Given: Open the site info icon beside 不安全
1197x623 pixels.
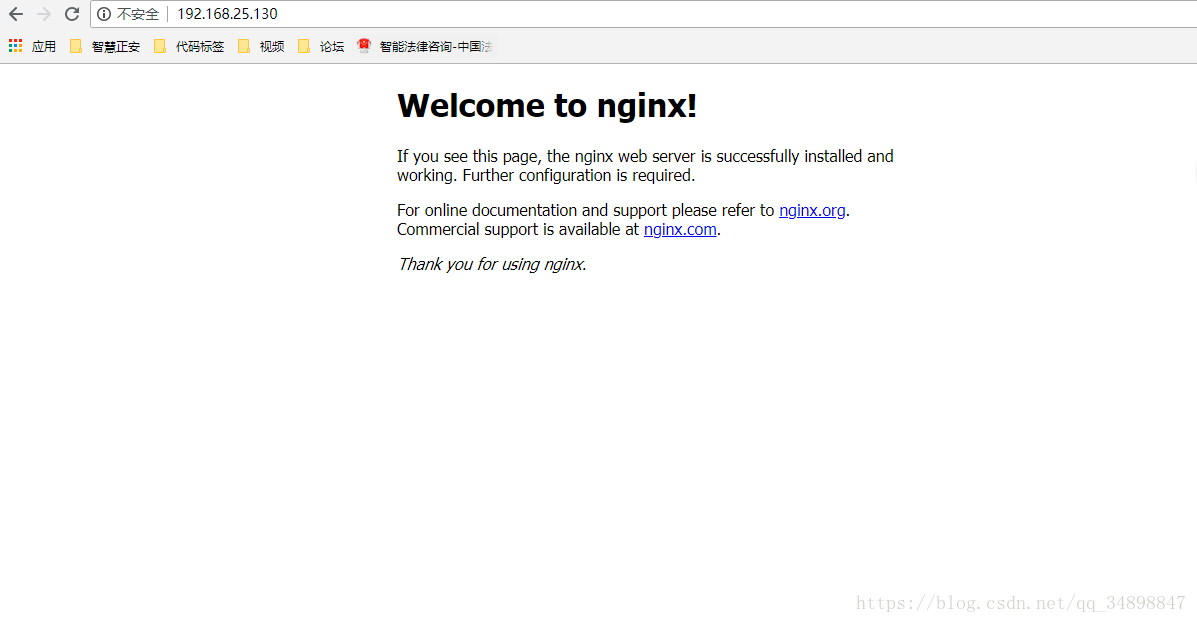Looking at the screenshot, I should point(104,14).
